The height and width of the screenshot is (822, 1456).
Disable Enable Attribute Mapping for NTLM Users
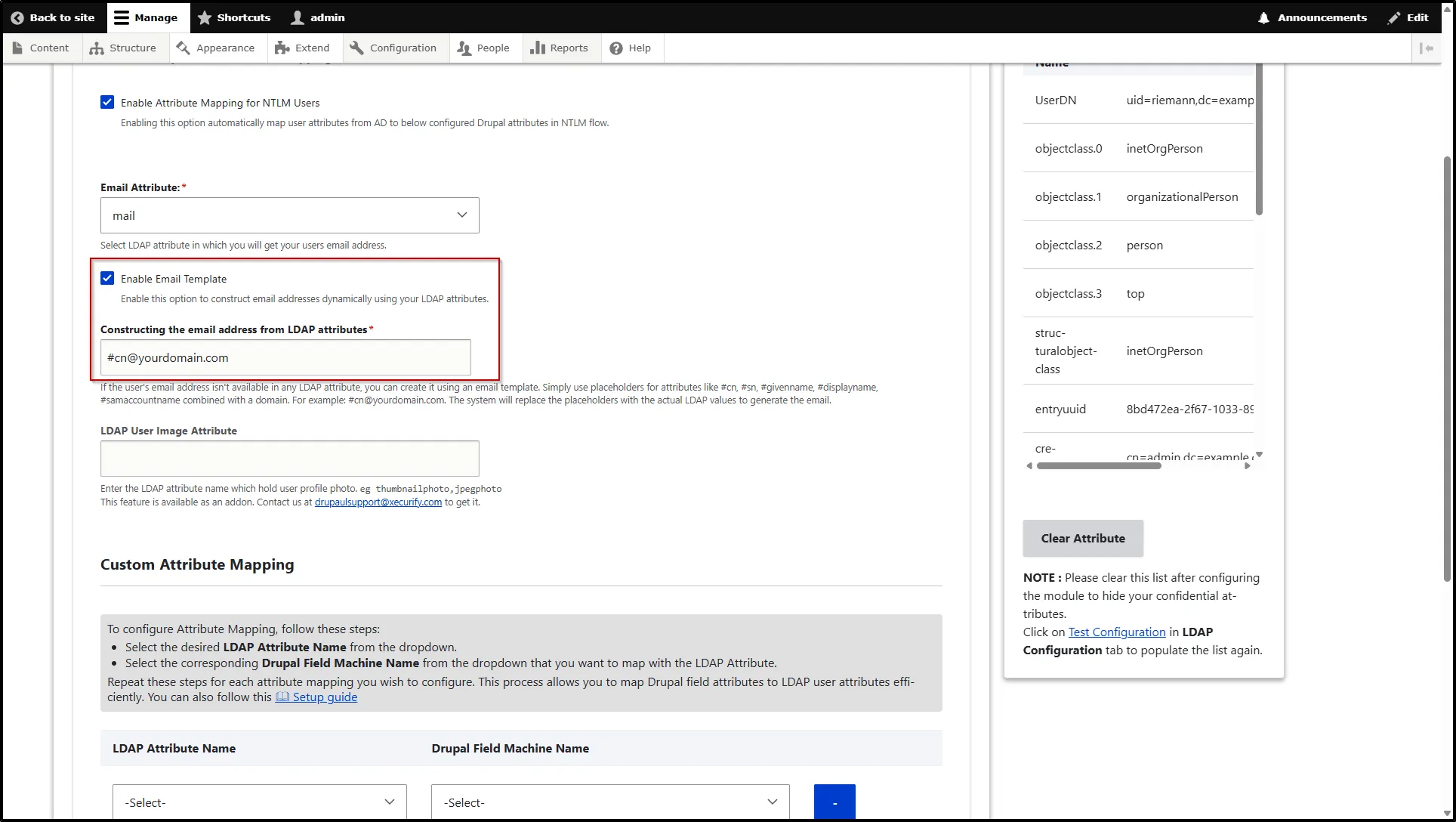[107, 102]
